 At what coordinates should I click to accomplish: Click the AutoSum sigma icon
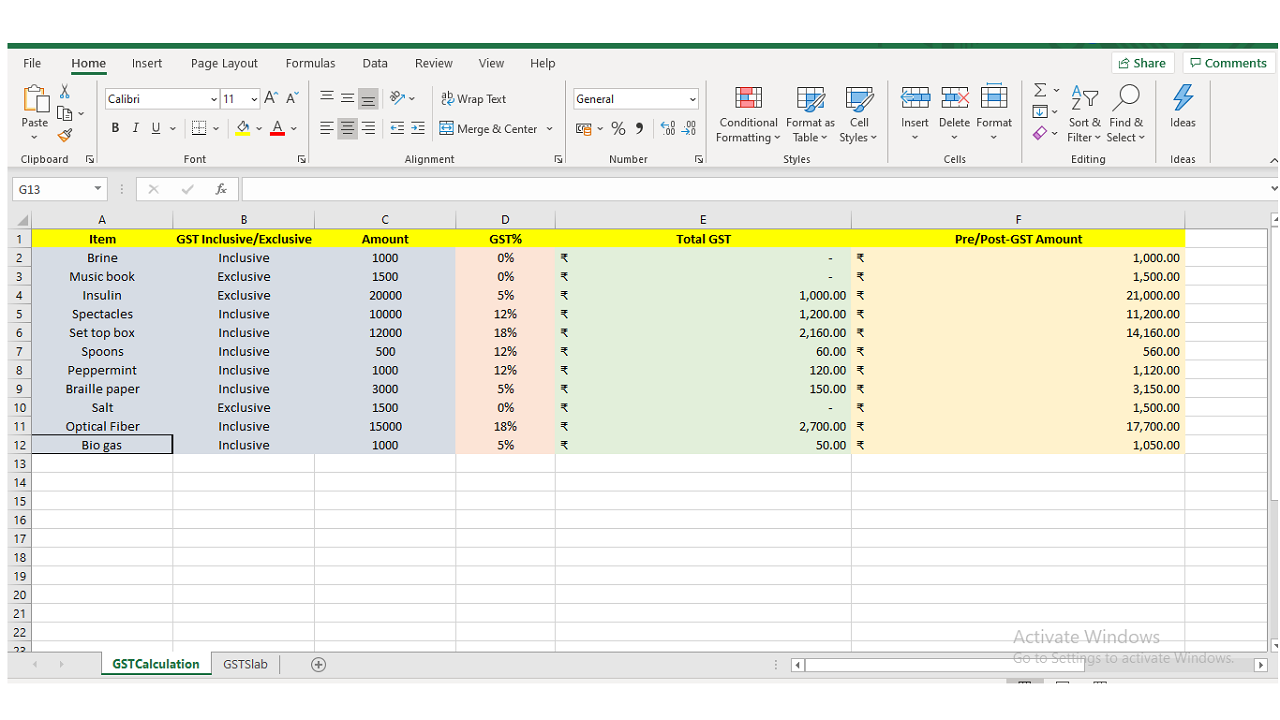pos(1040,90)
